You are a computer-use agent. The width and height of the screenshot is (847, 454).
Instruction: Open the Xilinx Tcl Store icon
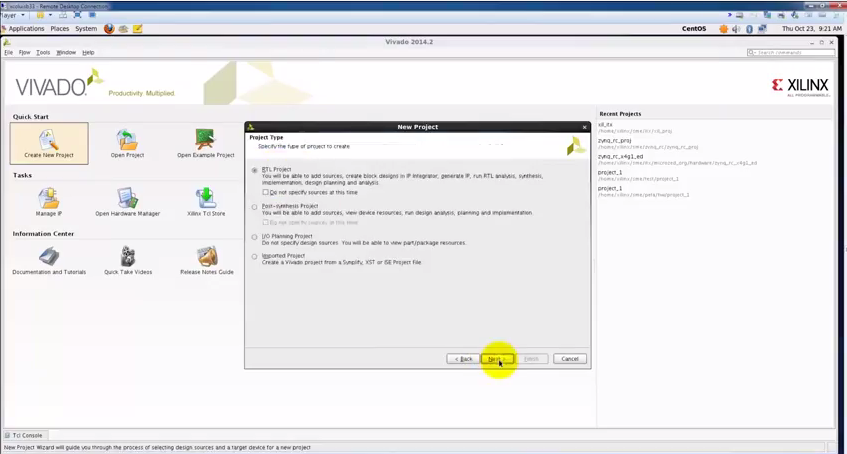coord(206,198)
